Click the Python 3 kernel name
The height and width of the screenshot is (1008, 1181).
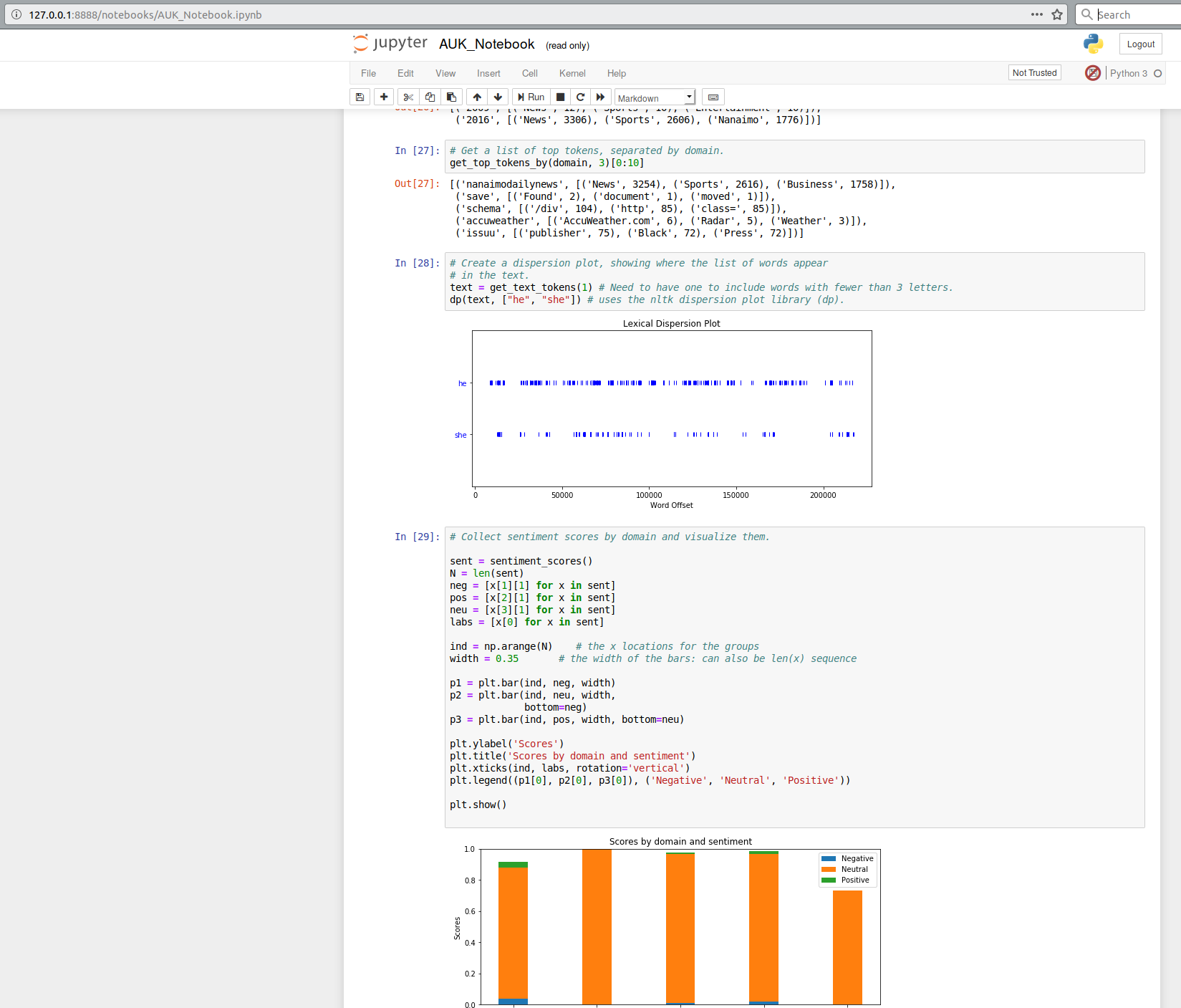coord(1129,73)
